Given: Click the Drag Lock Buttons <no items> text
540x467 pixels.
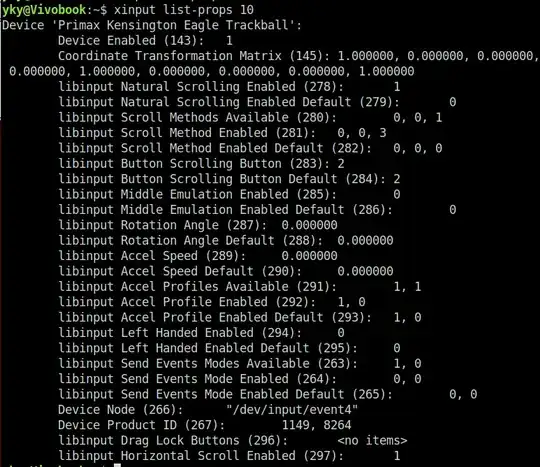Looking at the screenshot, I should point(372,440).
